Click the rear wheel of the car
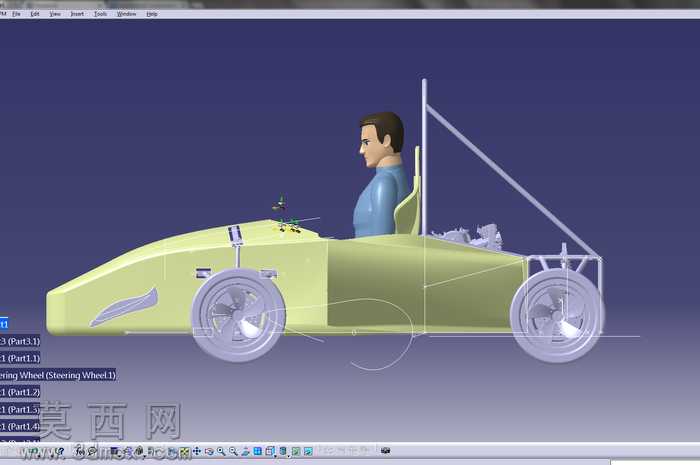Screen dimensions: 700x465 coord(557,315)
